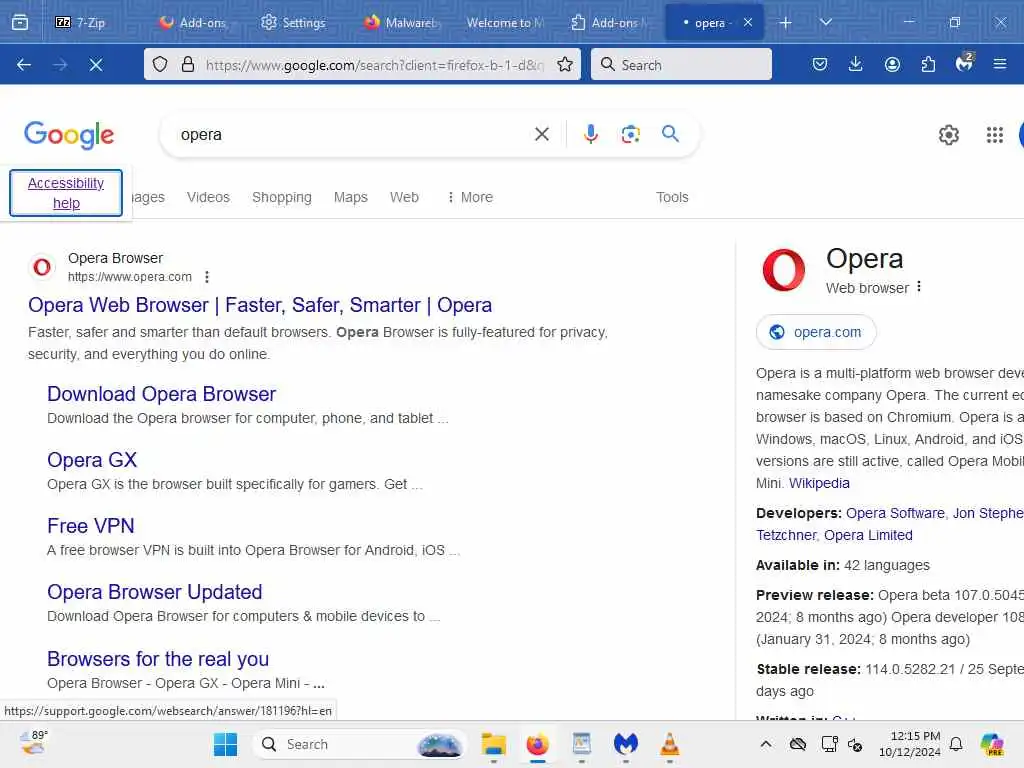Open Malwarebytes from the taskbar
The width and height of the screenshot is (1024, 768).
pyautogui.click(x=626, y=744)
